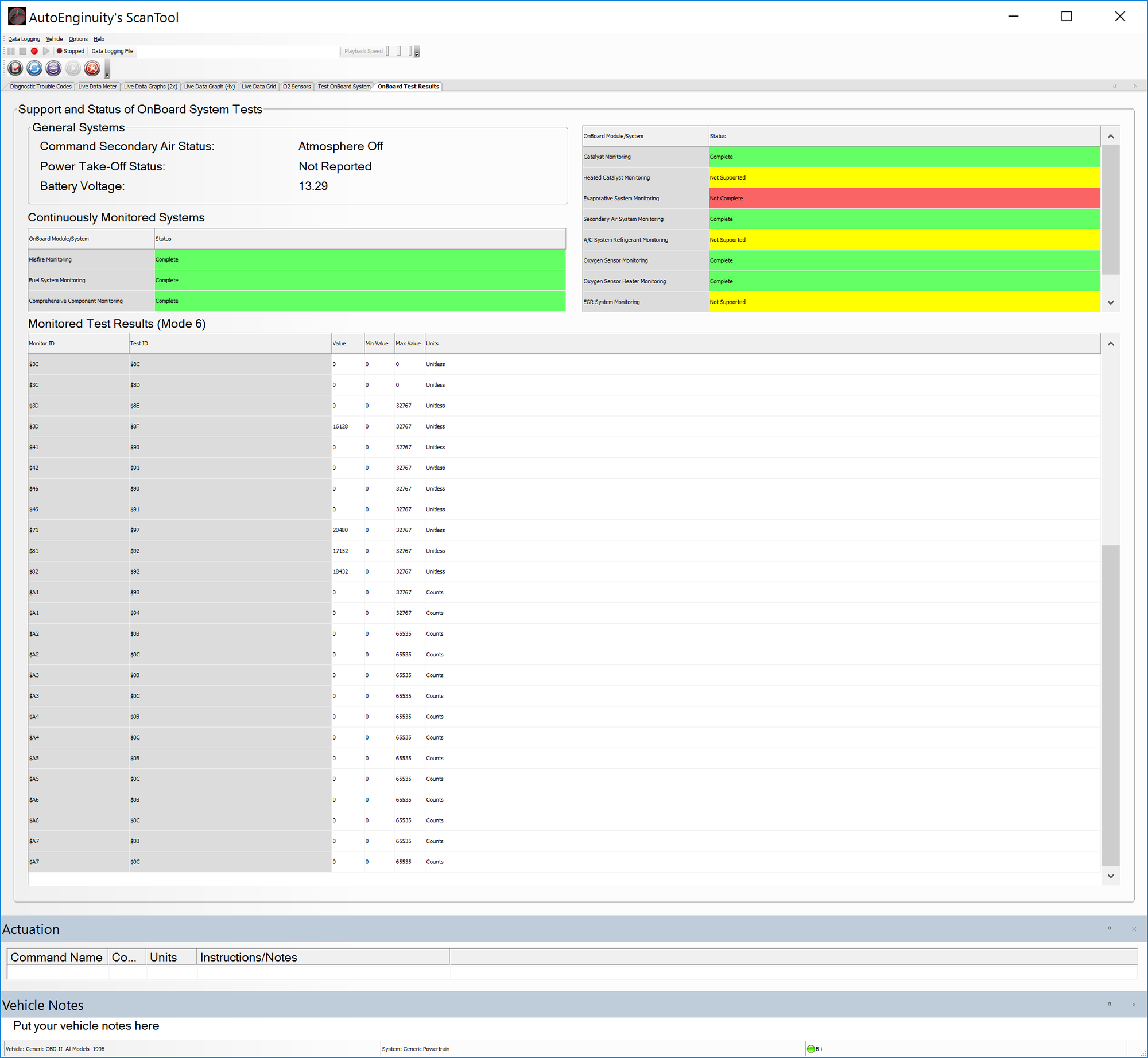Pin the Actuation panel
Screen dimensions: 1148x1058
1110,928
